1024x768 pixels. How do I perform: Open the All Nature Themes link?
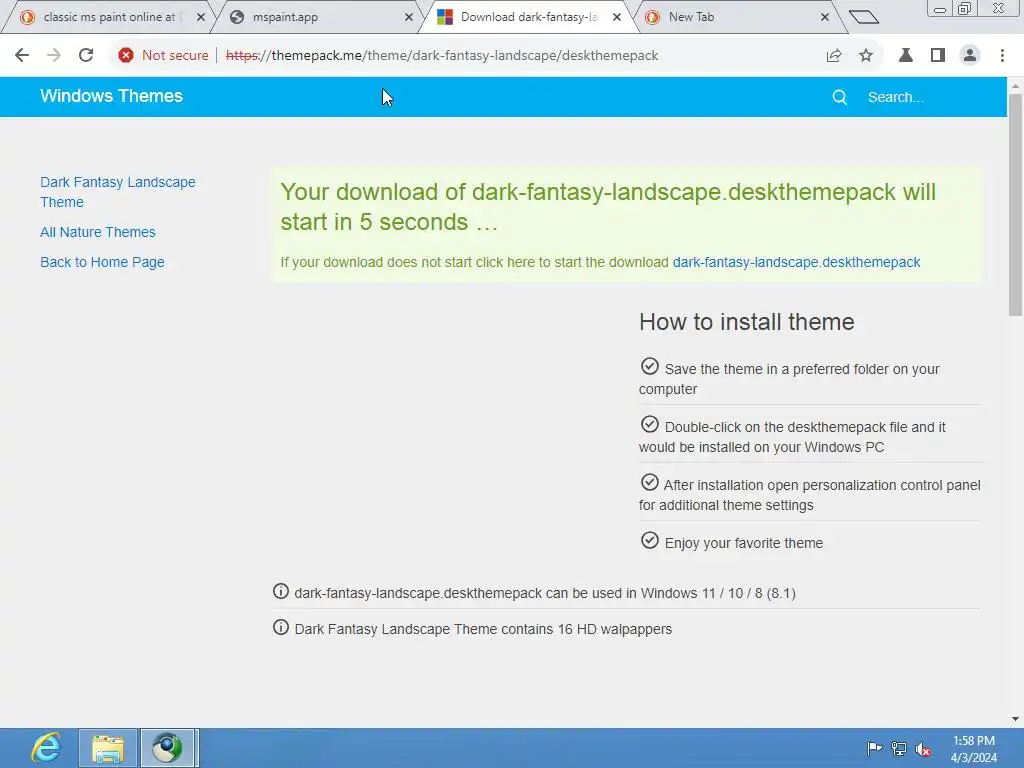(98, 232)
